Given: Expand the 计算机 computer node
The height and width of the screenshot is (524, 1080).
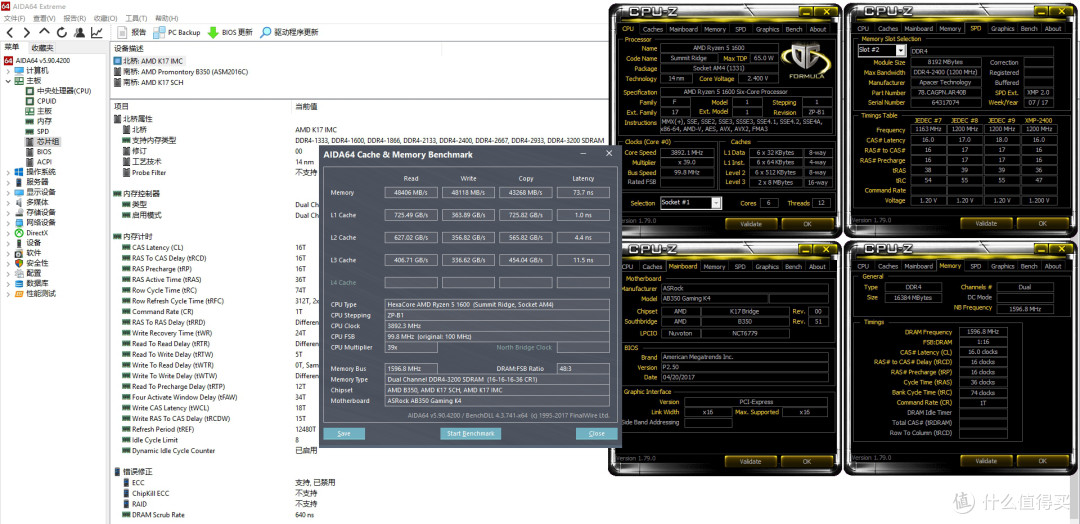Looking at the screenshot, I should click(8, 70).
